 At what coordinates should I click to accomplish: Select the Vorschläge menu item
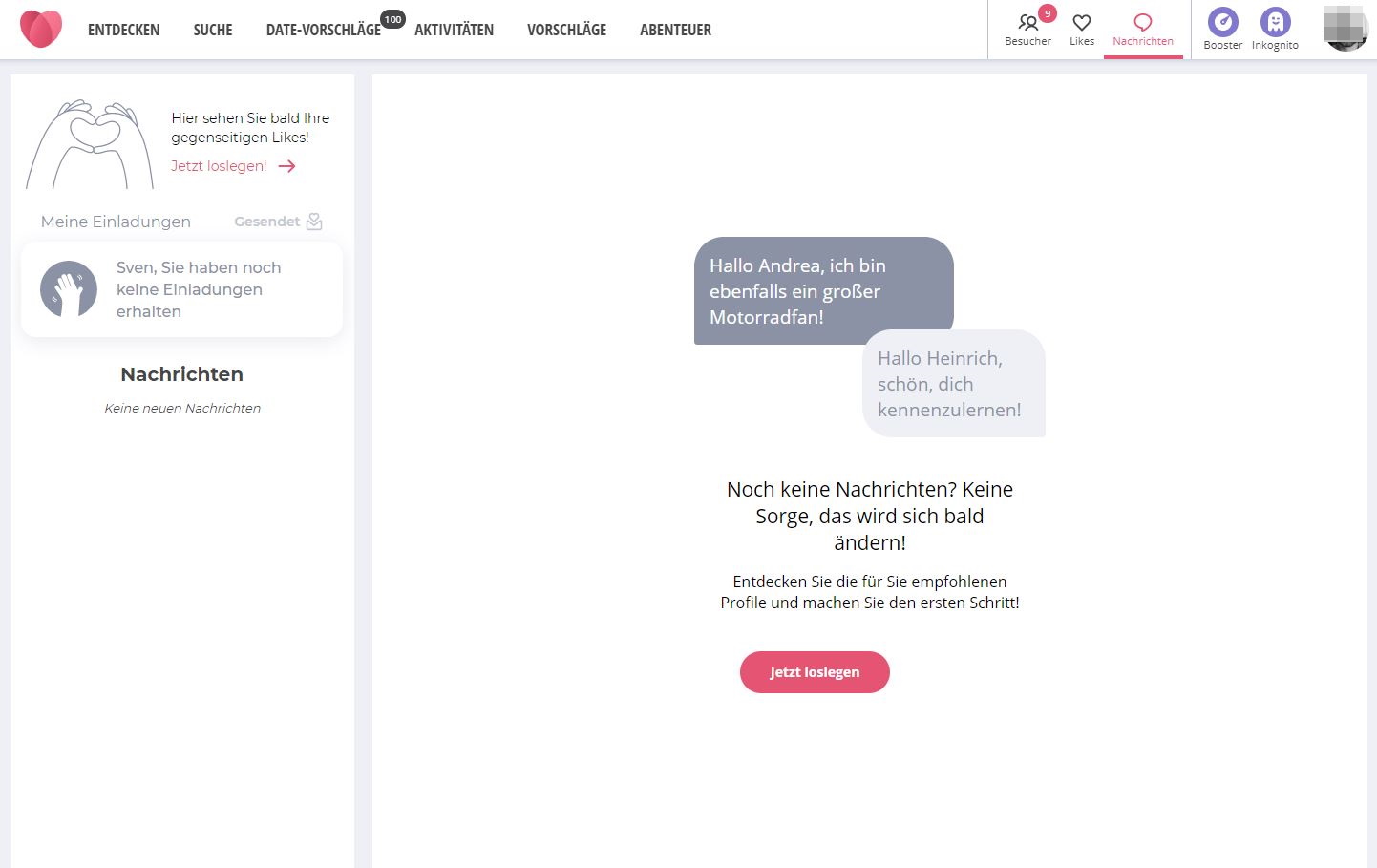click(566, 30)
